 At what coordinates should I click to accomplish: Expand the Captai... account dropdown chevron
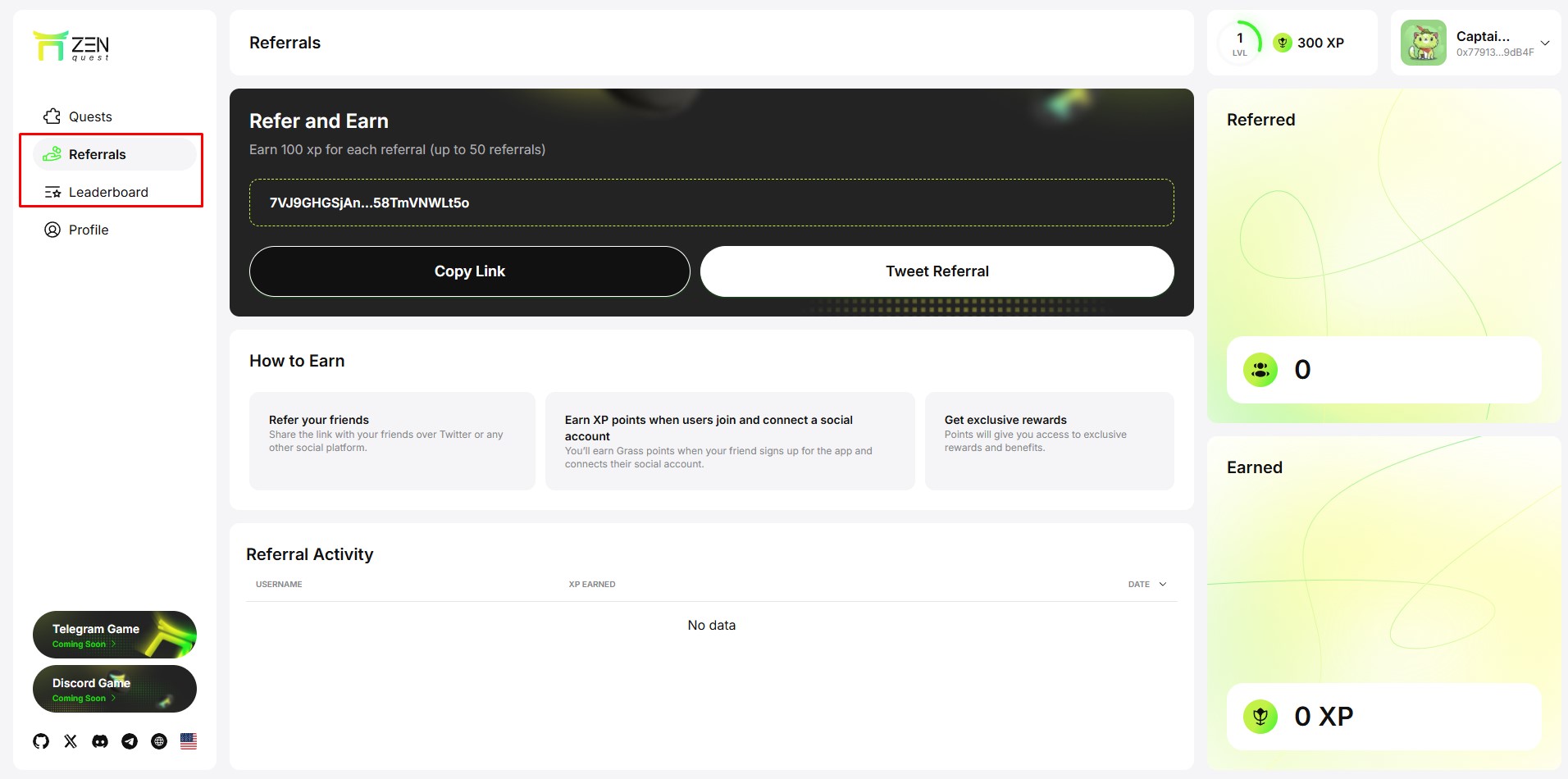pyautogui.click(x=1545, y=43)
